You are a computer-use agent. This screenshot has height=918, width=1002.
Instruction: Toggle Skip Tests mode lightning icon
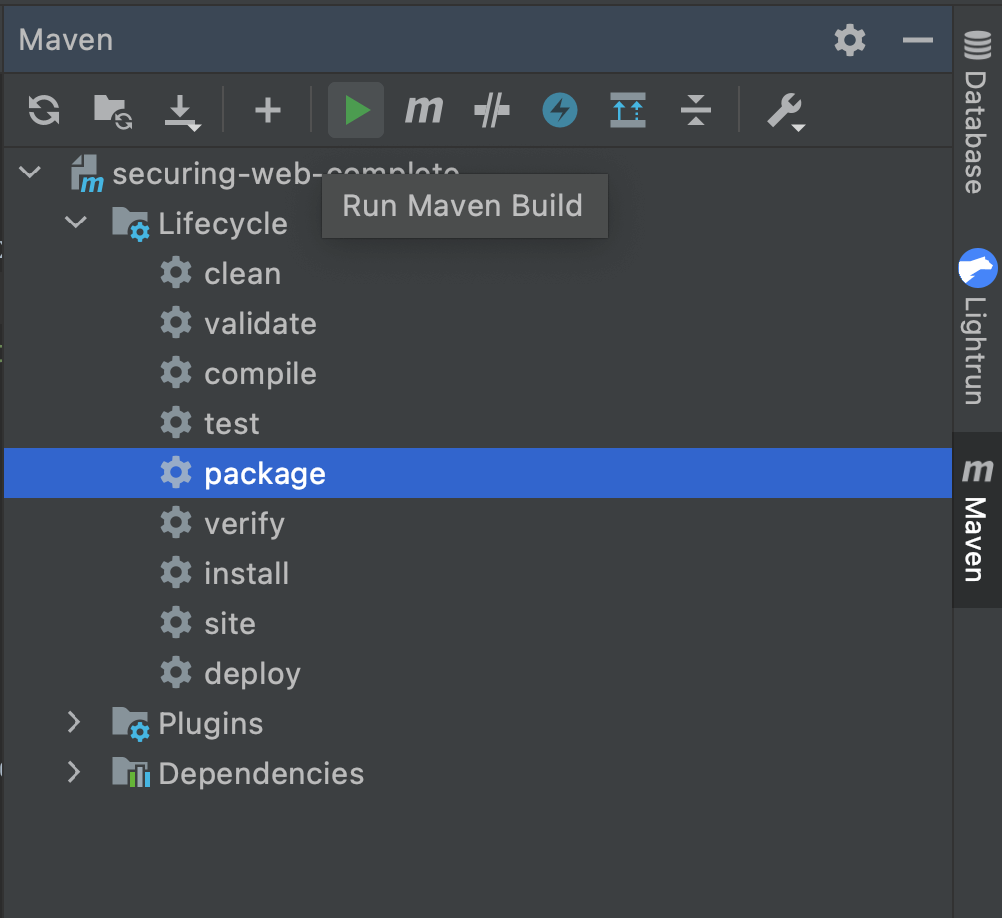[560, 110]
